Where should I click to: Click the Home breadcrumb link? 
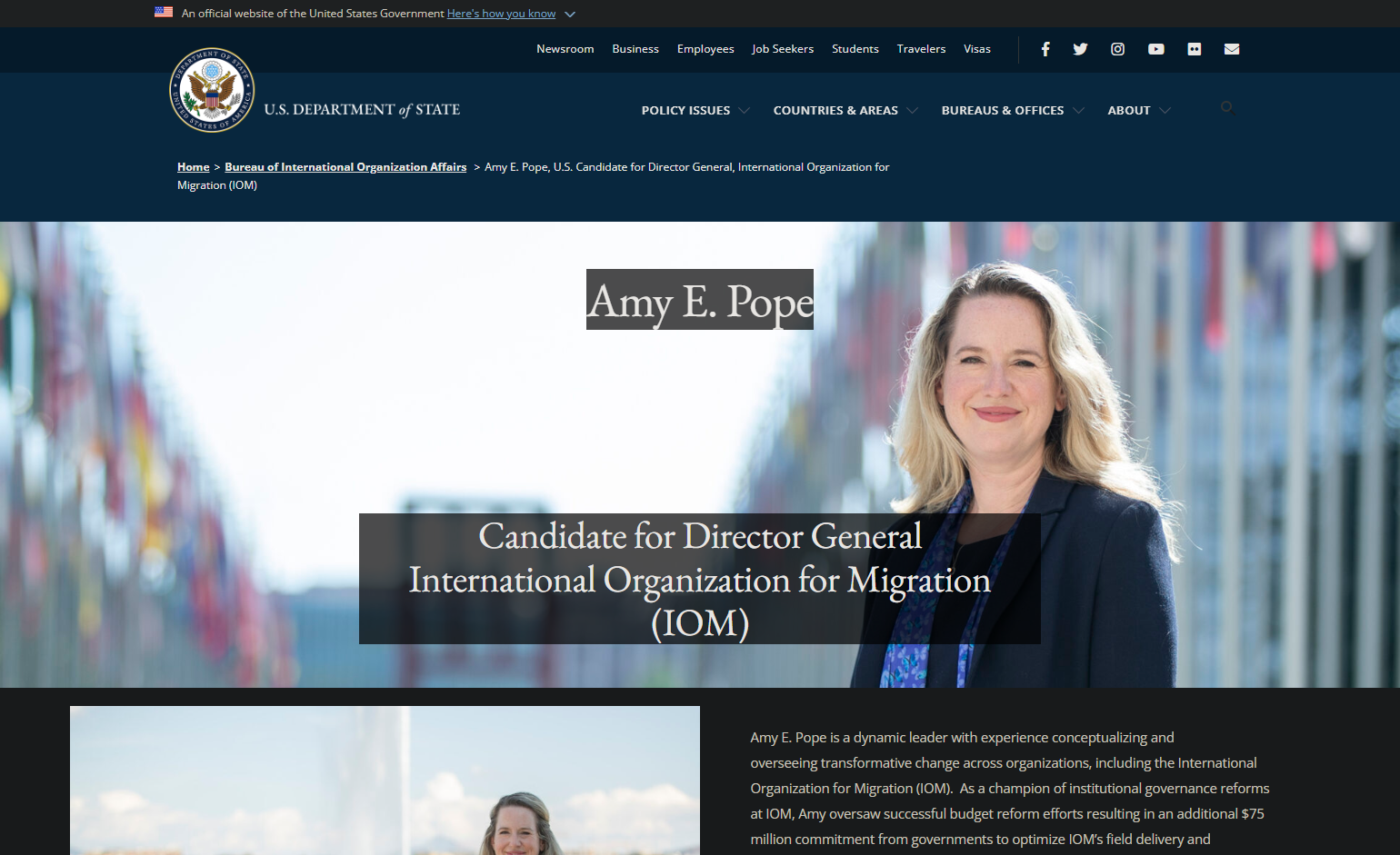tap(194, 167)
